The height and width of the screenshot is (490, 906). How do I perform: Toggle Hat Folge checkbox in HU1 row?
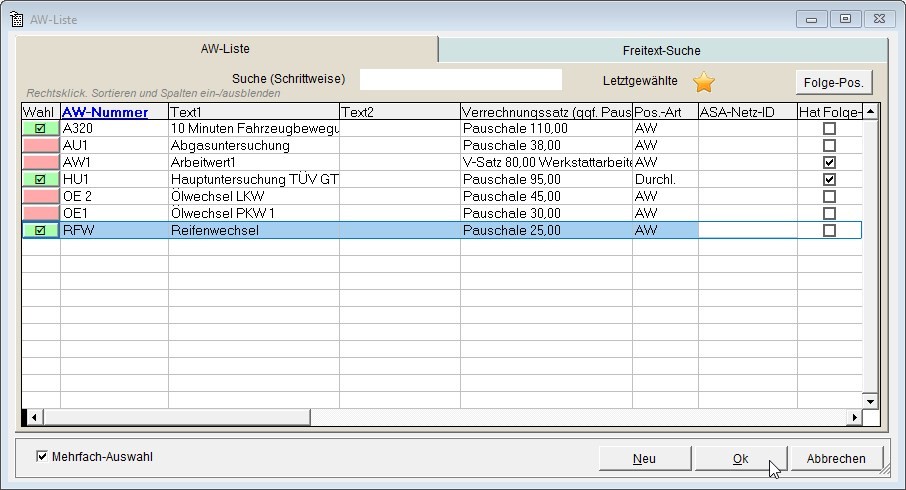coord(829,179)
